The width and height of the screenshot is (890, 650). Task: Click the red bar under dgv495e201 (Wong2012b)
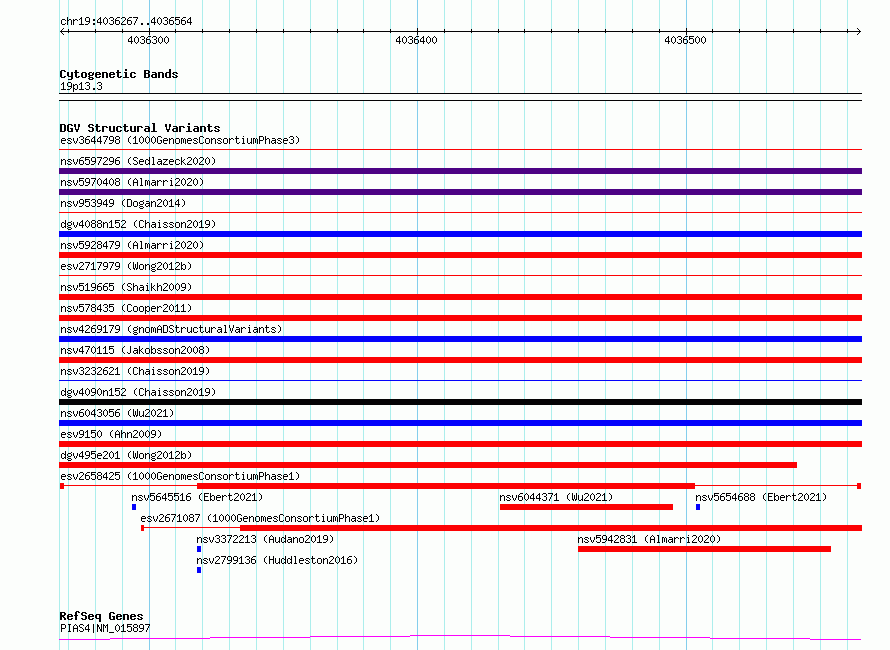[x=428, y=465]
